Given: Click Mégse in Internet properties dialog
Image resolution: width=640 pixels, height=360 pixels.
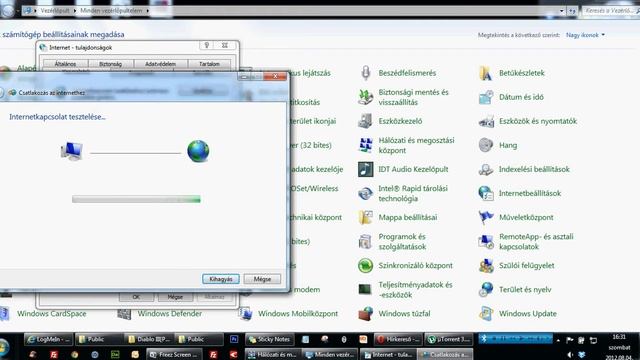Looking at the screenshot, I should [175, 297].
